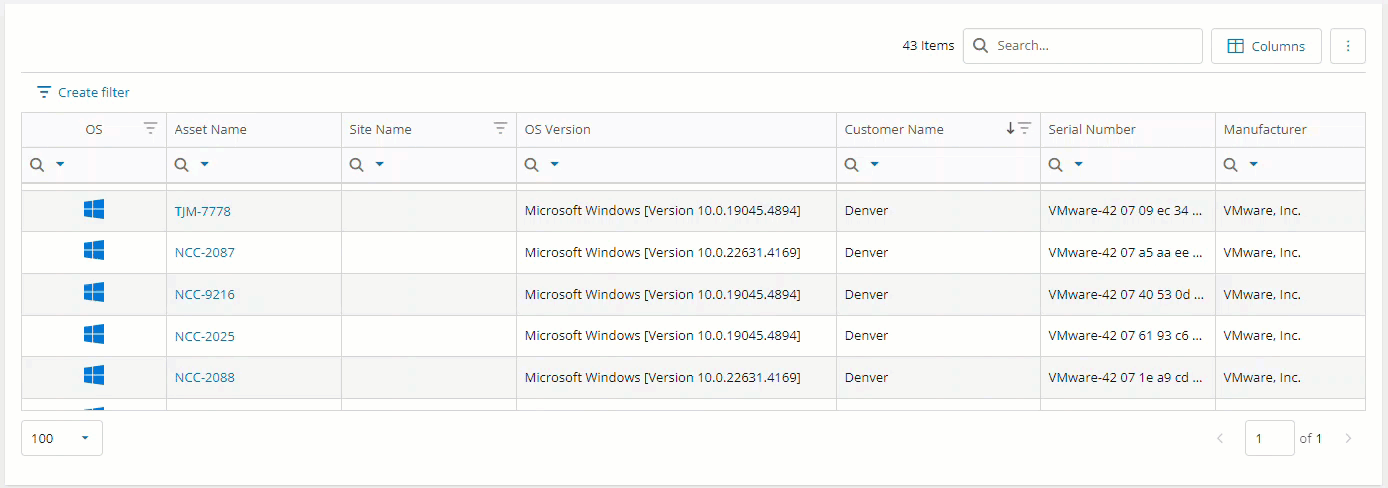
Task: Expand OS Version search operator dropdown
Action: 554,164
